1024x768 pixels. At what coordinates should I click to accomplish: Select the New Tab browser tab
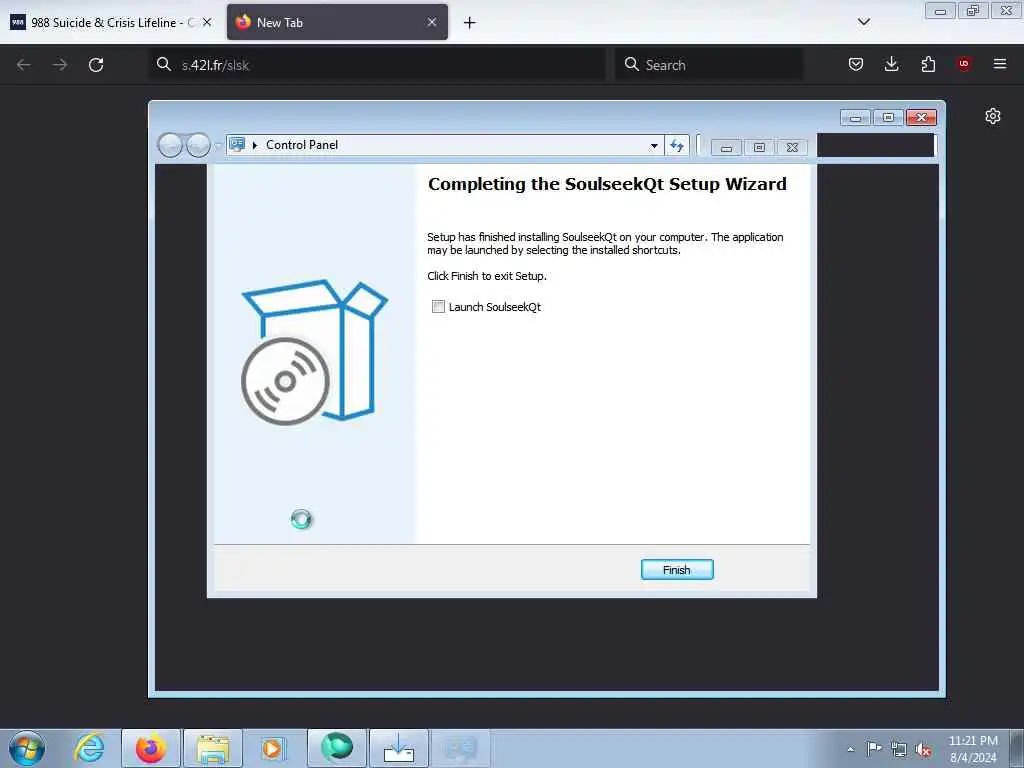[337, 22]
